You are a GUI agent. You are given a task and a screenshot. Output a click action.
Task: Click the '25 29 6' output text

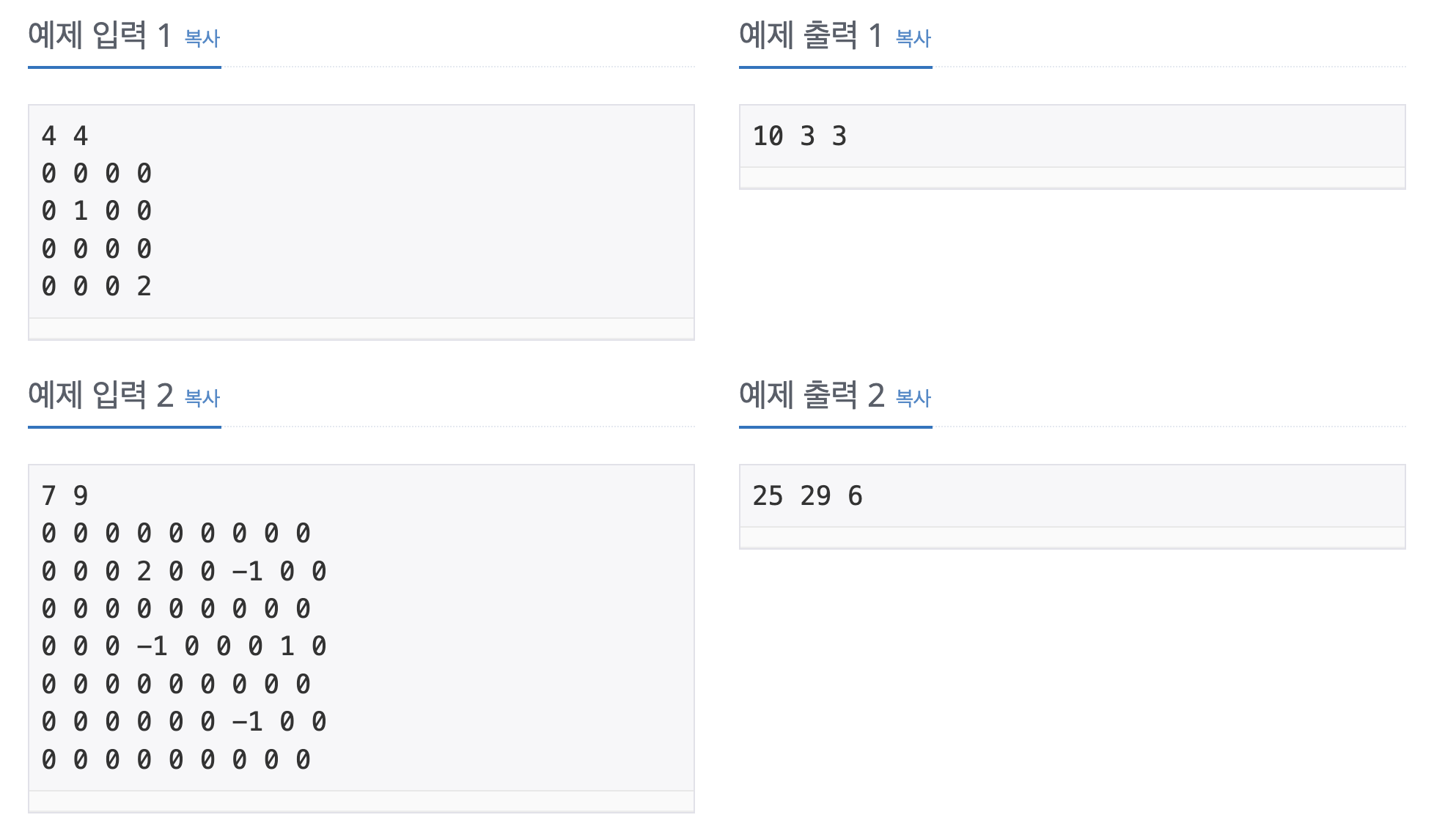(808, 496)
